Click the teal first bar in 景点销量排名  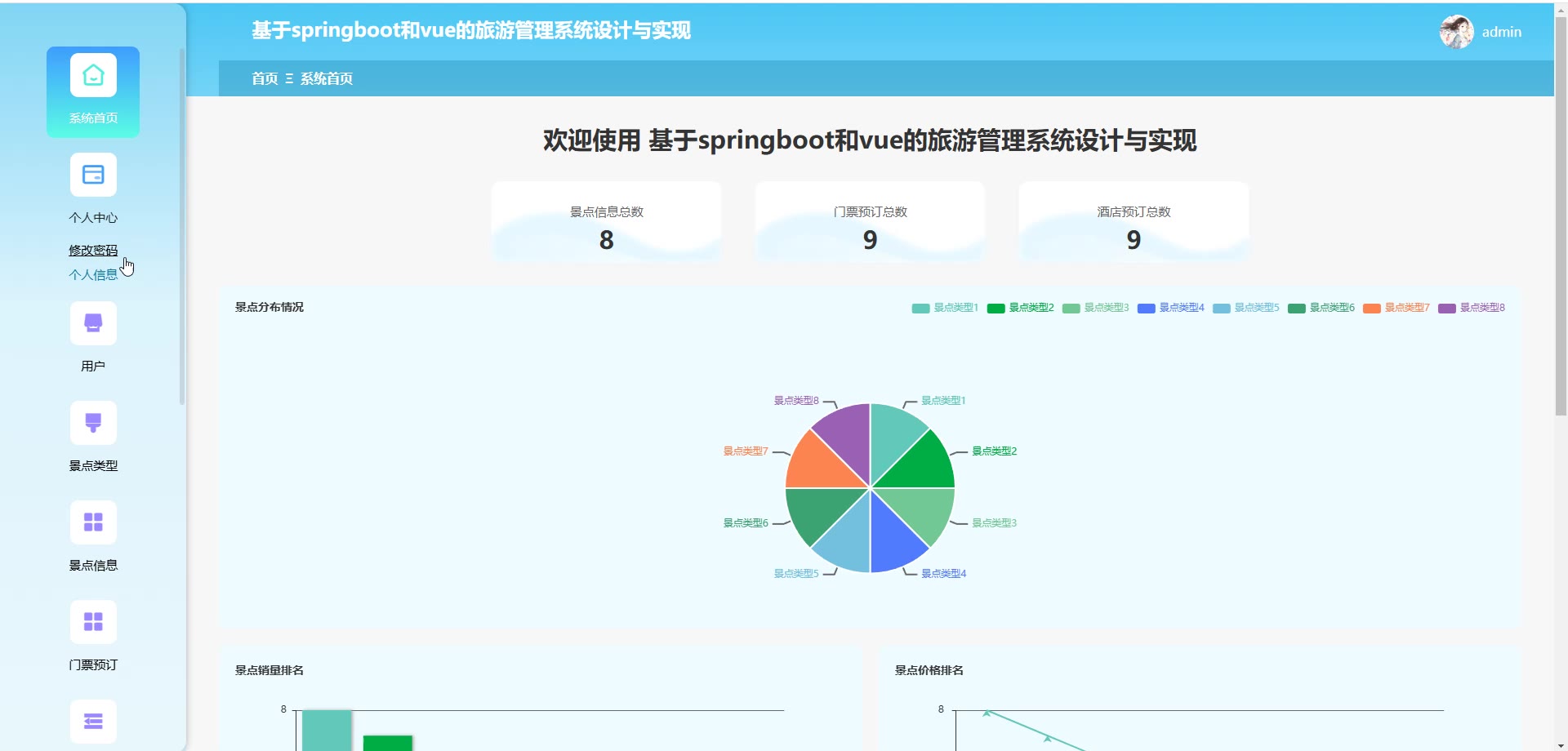pos(327,731)
